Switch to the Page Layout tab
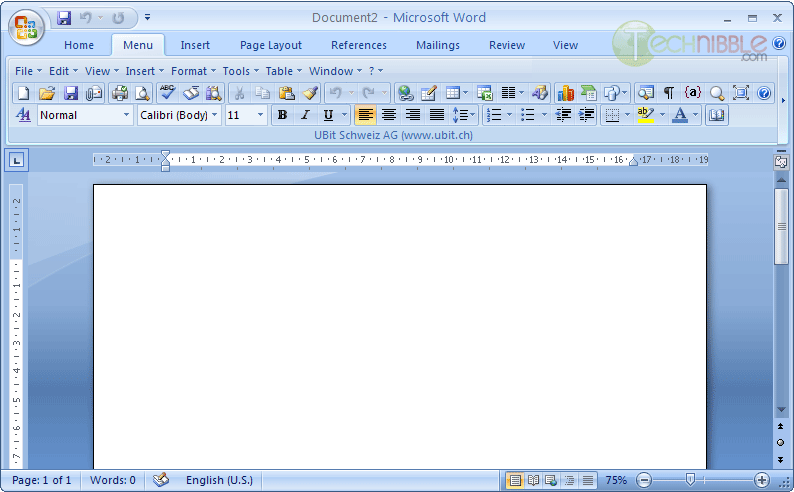Screen dimensions: 794x492 pyautogui.click(x=270, y=45)
